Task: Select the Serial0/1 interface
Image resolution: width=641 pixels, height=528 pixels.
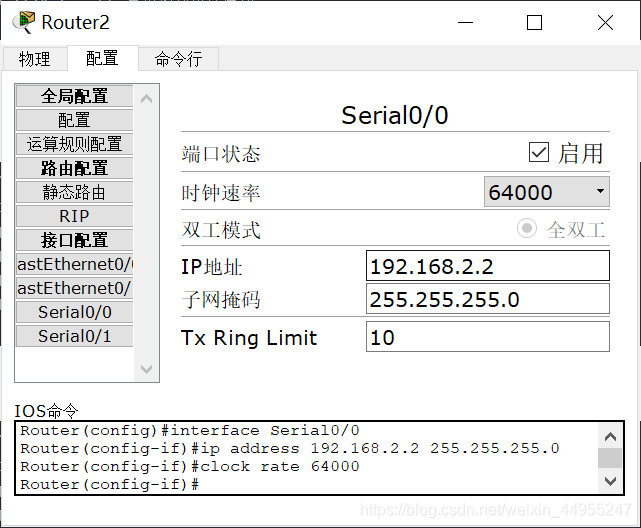Action: coord(74,336)
